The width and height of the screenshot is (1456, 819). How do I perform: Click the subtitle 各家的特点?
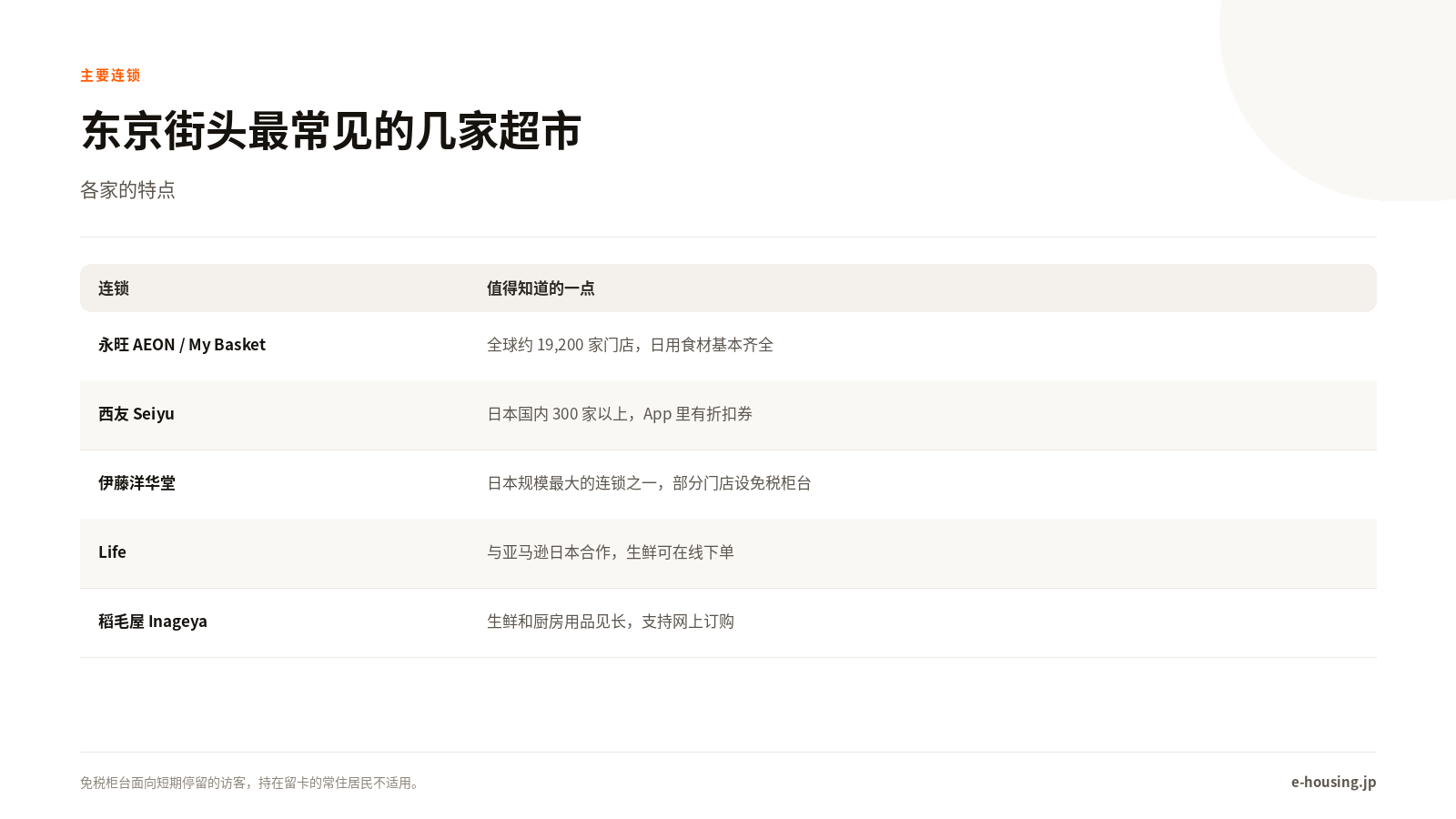[x=127, y=190]
